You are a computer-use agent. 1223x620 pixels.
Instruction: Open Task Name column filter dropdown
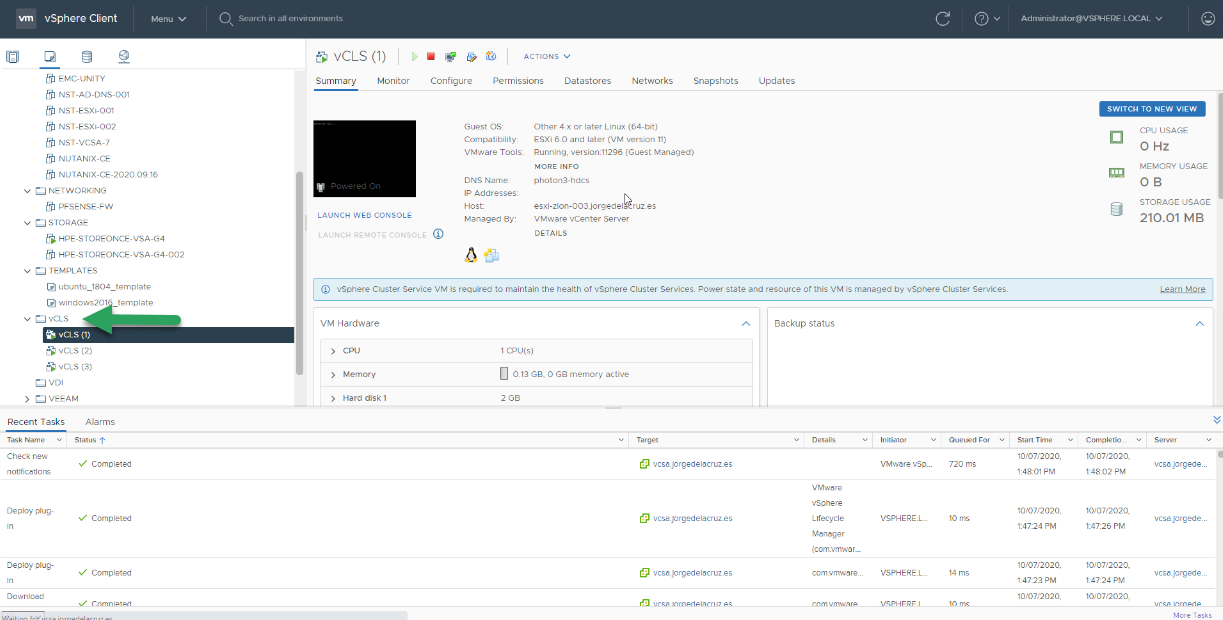[59, 440]
